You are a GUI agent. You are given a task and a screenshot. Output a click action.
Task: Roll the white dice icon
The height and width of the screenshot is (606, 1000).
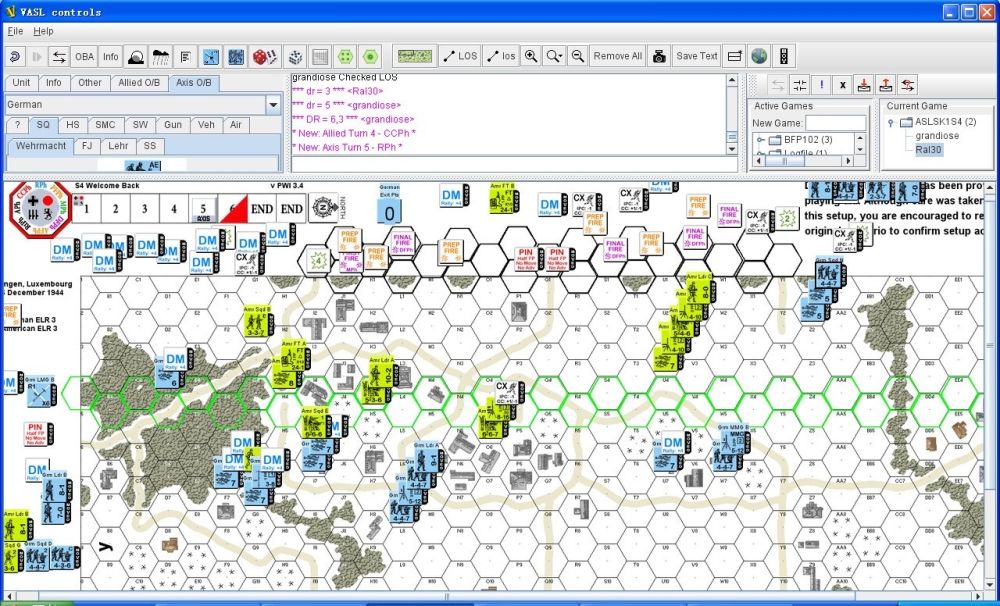[x=295, y=56]
